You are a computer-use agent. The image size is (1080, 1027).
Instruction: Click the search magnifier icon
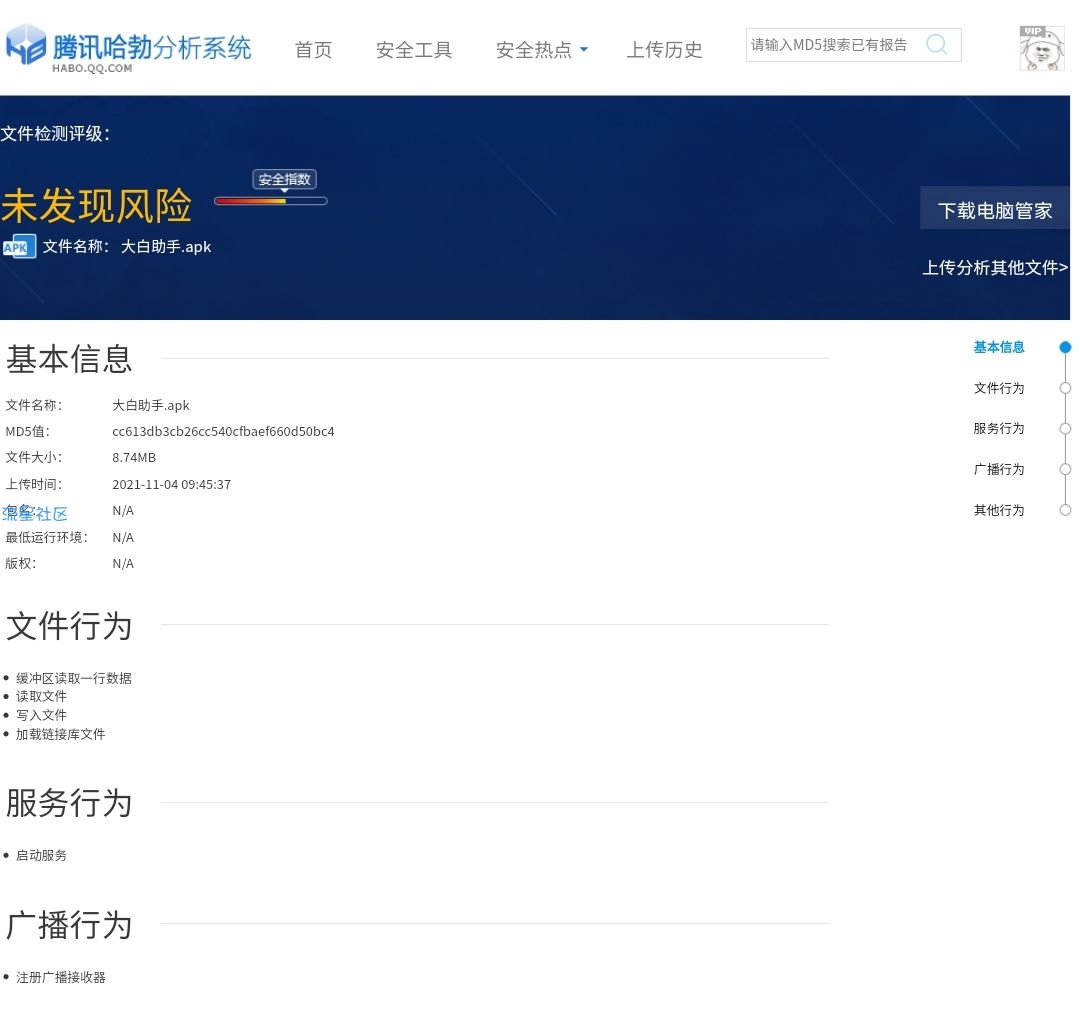click(936, 45)
